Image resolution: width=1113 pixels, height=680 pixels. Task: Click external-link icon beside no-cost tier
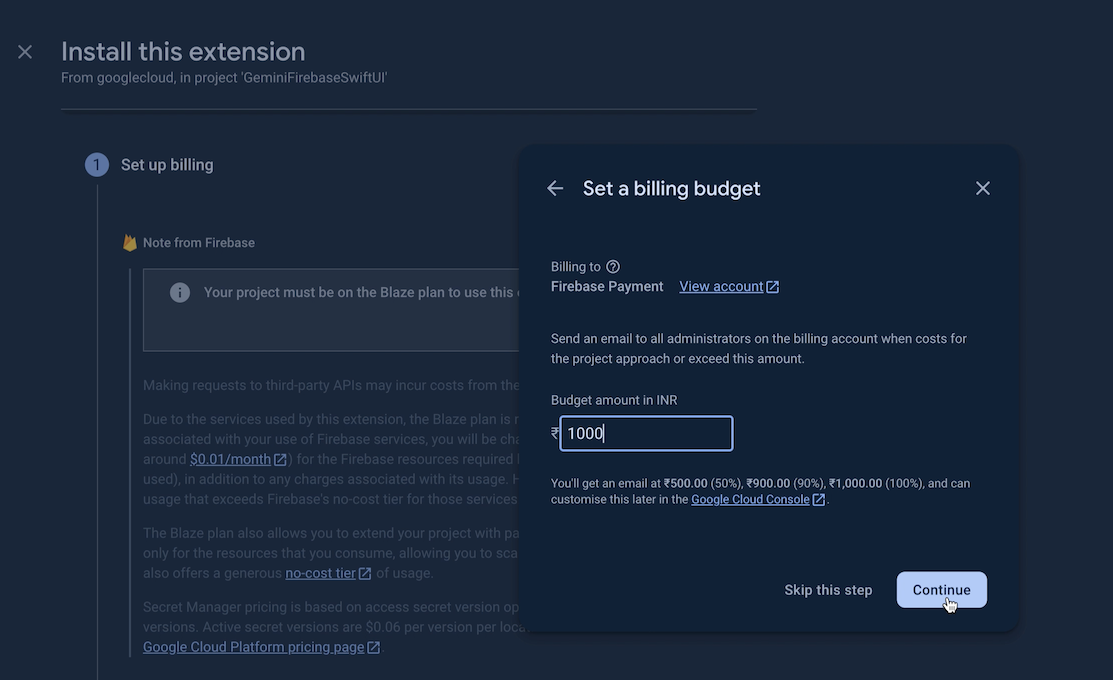(365, 574)
